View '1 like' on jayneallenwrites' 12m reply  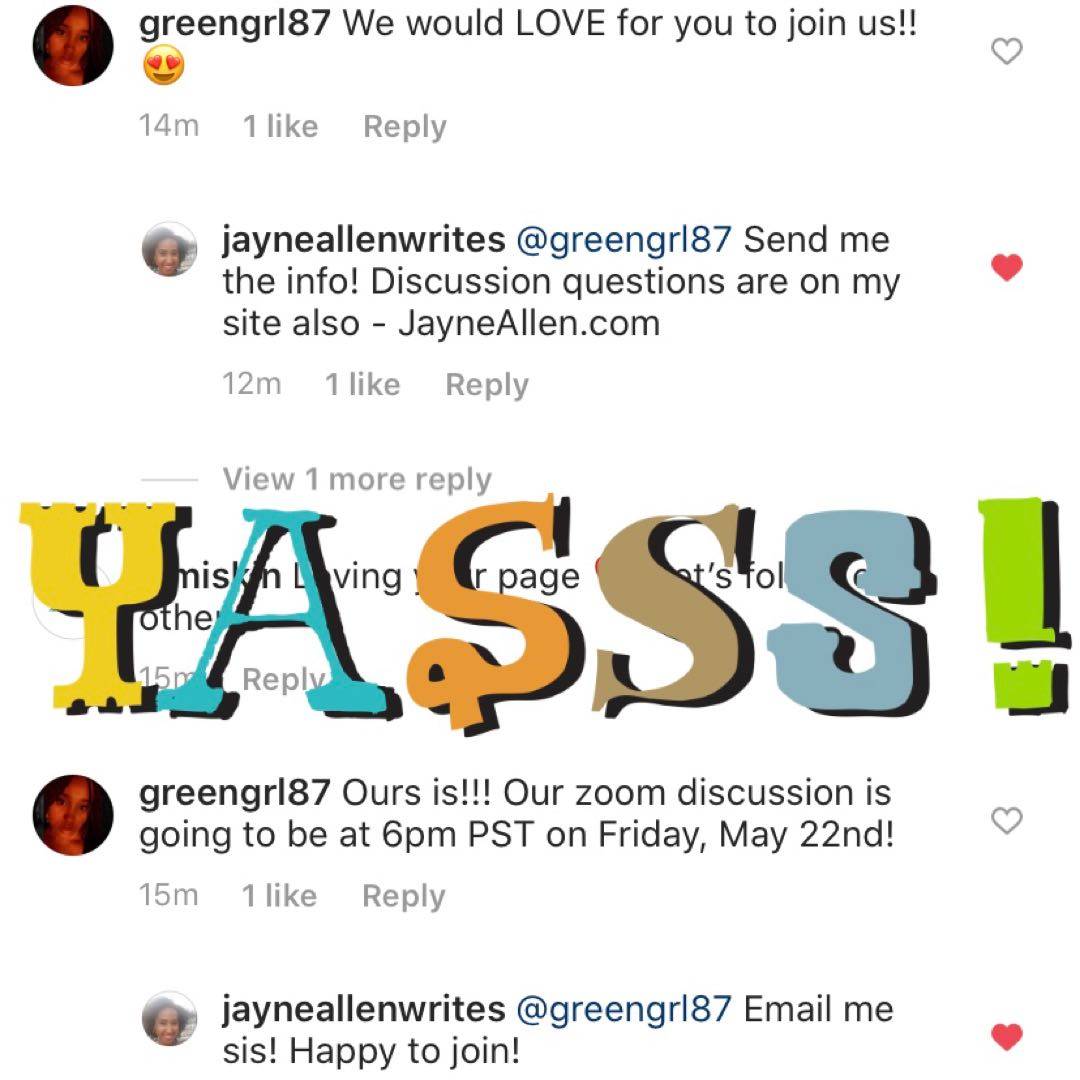(362, 384)
